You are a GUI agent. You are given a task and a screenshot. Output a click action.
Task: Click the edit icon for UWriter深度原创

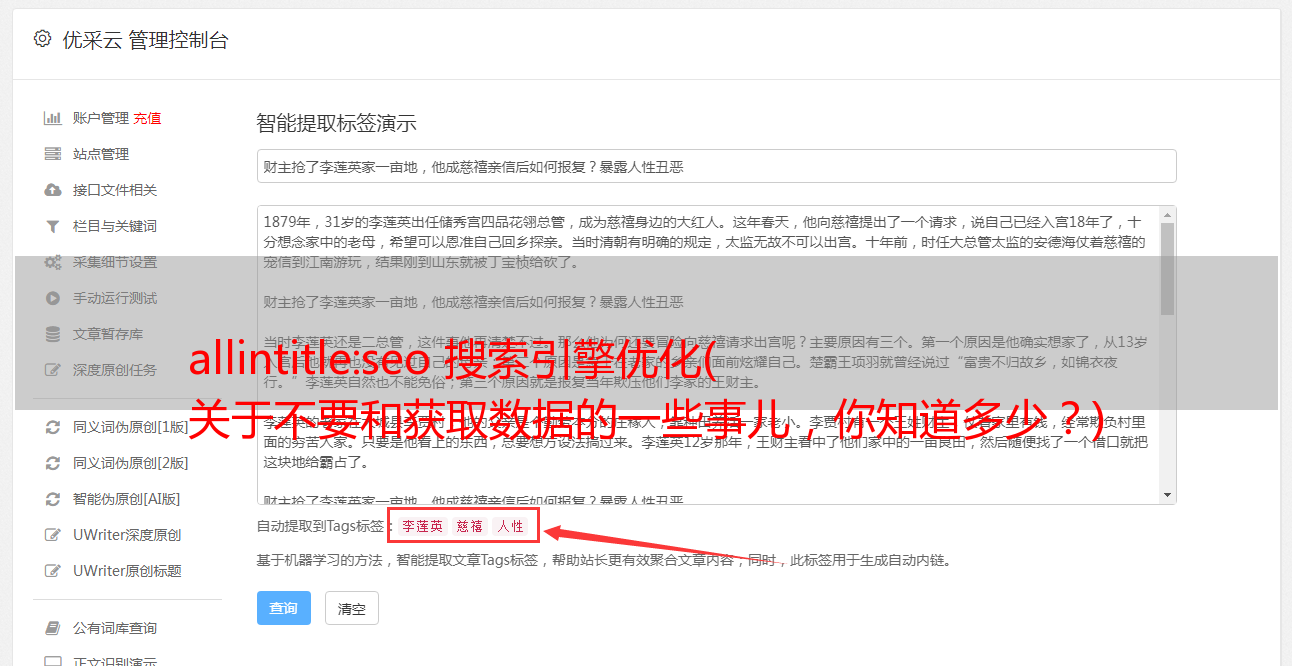point(53,535)
